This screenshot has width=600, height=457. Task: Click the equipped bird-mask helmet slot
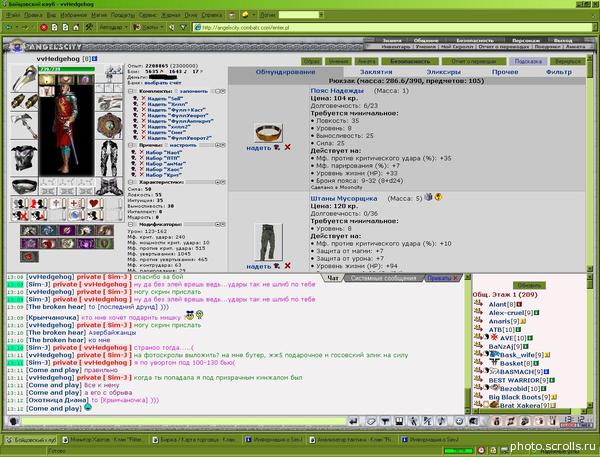click(x=24, y=78)
